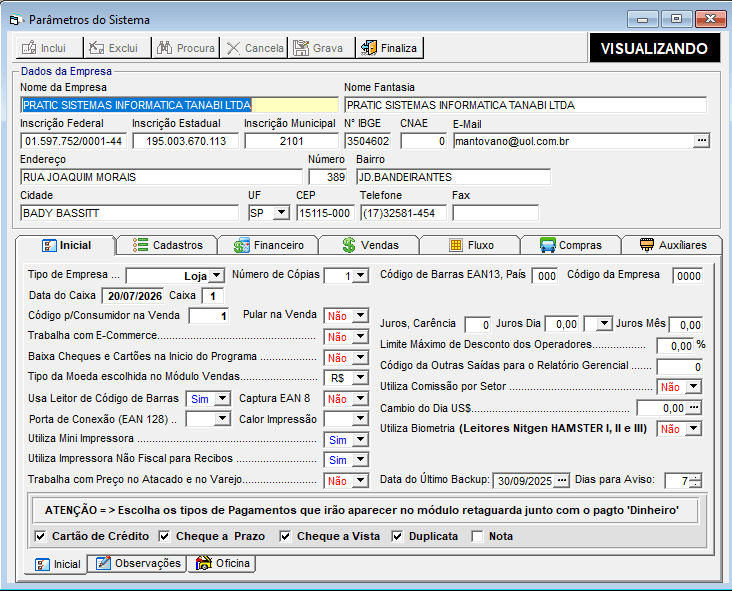732x591 pixels.
Task: Open the Número de Cópias dropdown
Action: coord(361,275)
